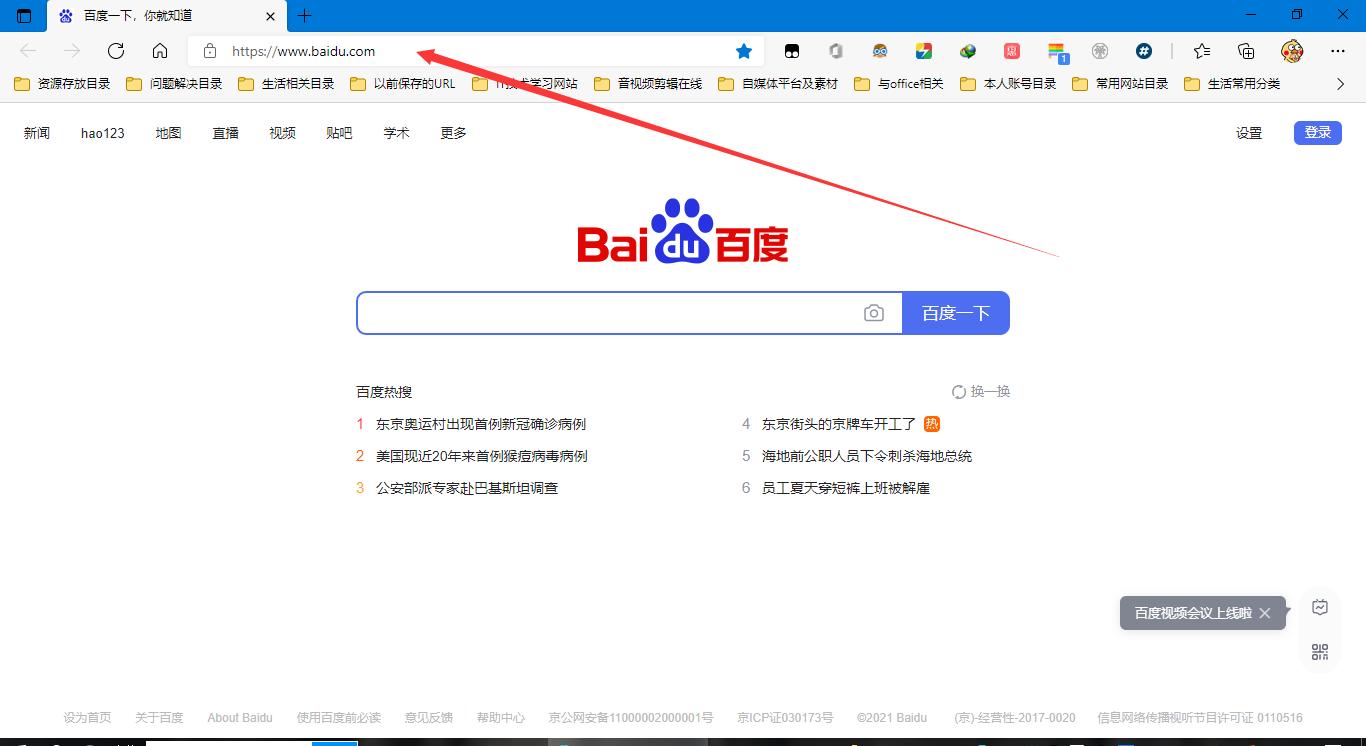The image size is (1366, 746).
Task: Open the camera search icon in search box
Action: point(874,312)
